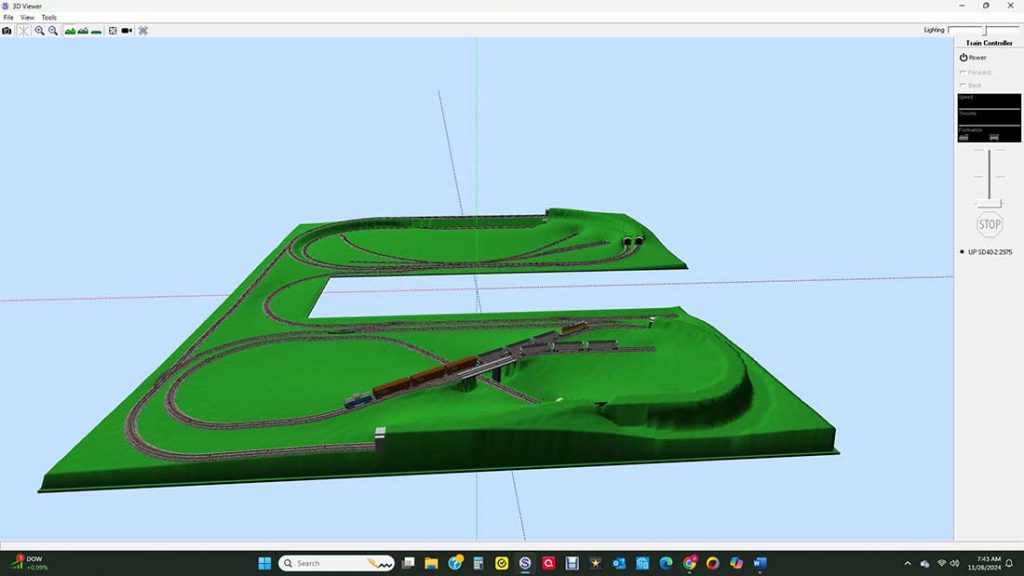
Task: Open the View menu
Action: (28, 17)
